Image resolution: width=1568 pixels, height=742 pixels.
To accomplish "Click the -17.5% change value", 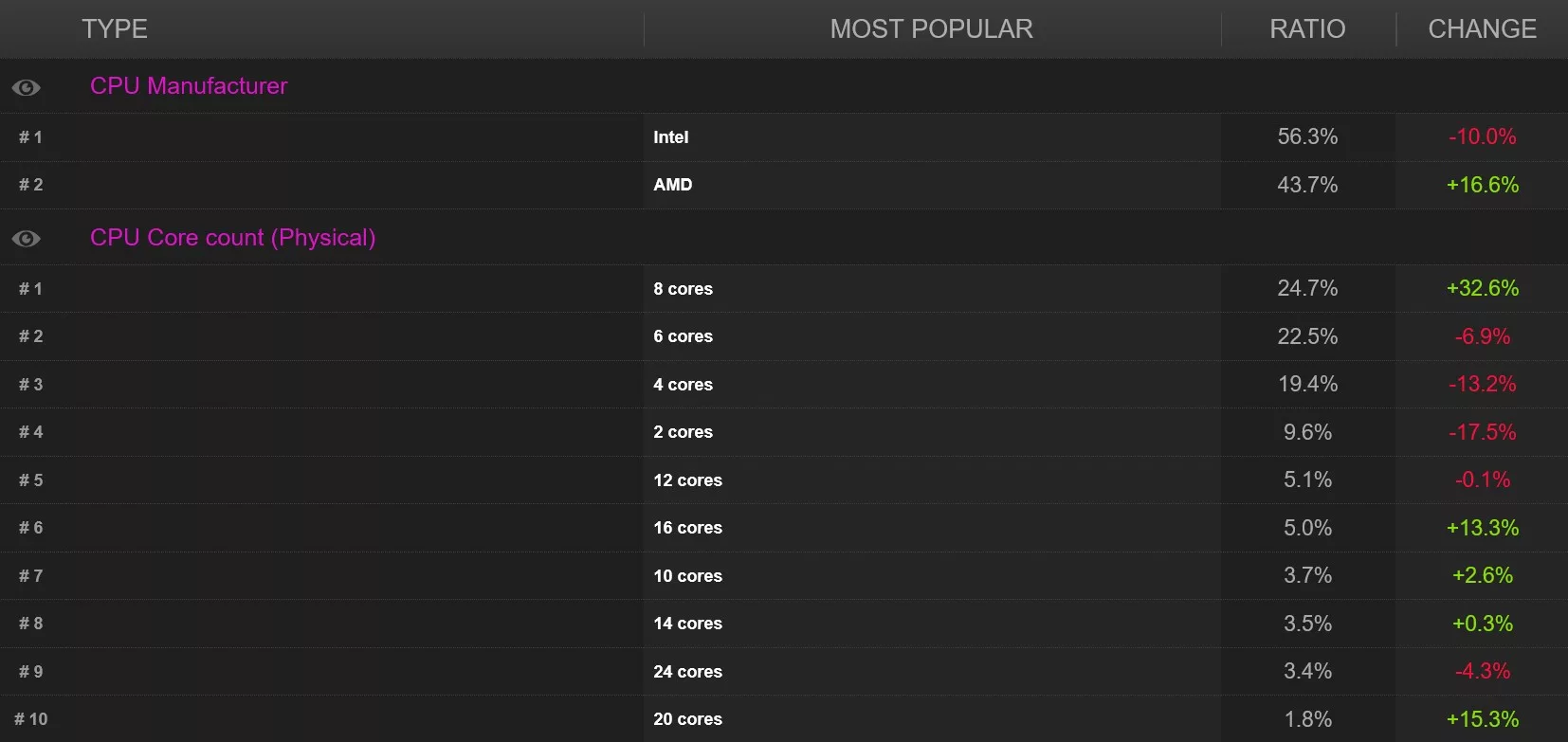I will tap(1483, 432).
